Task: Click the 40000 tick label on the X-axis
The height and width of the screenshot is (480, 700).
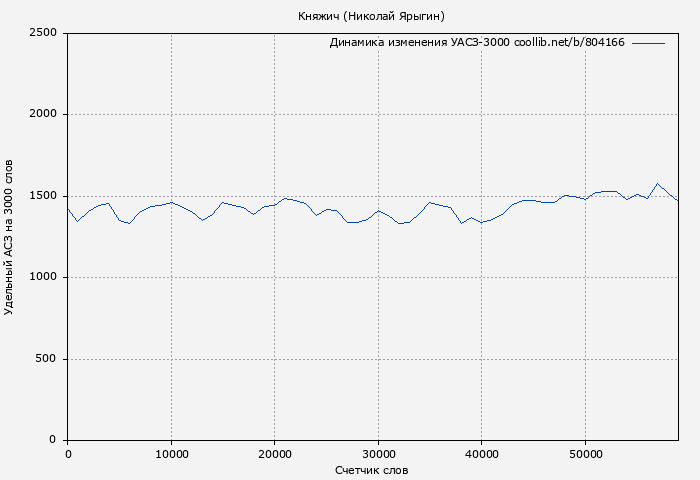Action: 482,454
